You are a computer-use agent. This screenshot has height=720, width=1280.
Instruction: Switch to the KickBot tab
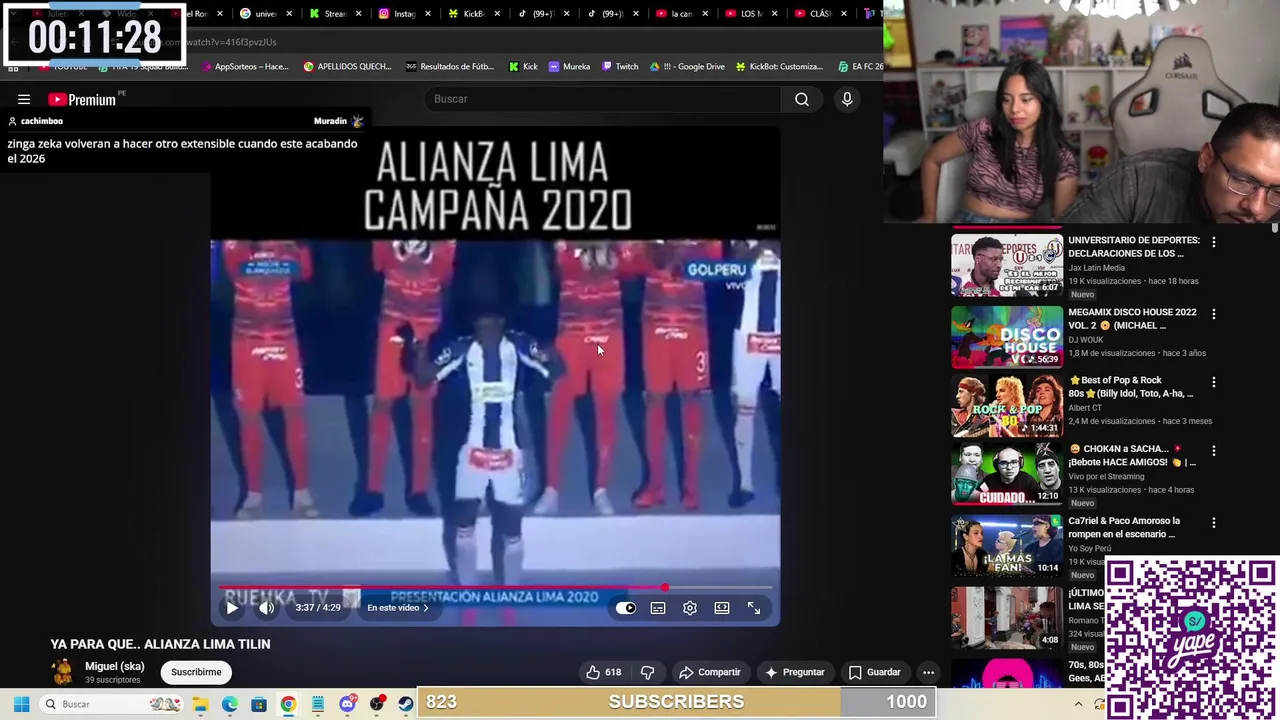tap(472, 14)
